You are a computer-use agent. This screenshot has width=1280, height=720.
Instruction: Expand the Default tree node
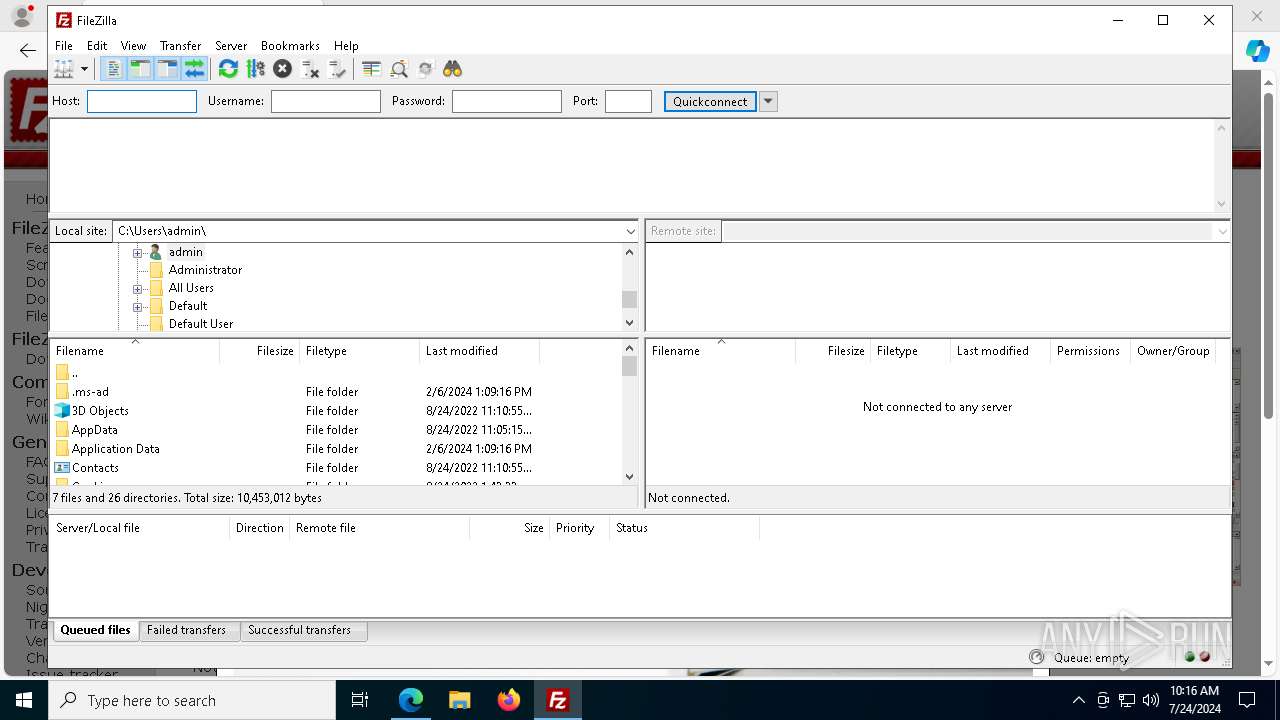138,306
